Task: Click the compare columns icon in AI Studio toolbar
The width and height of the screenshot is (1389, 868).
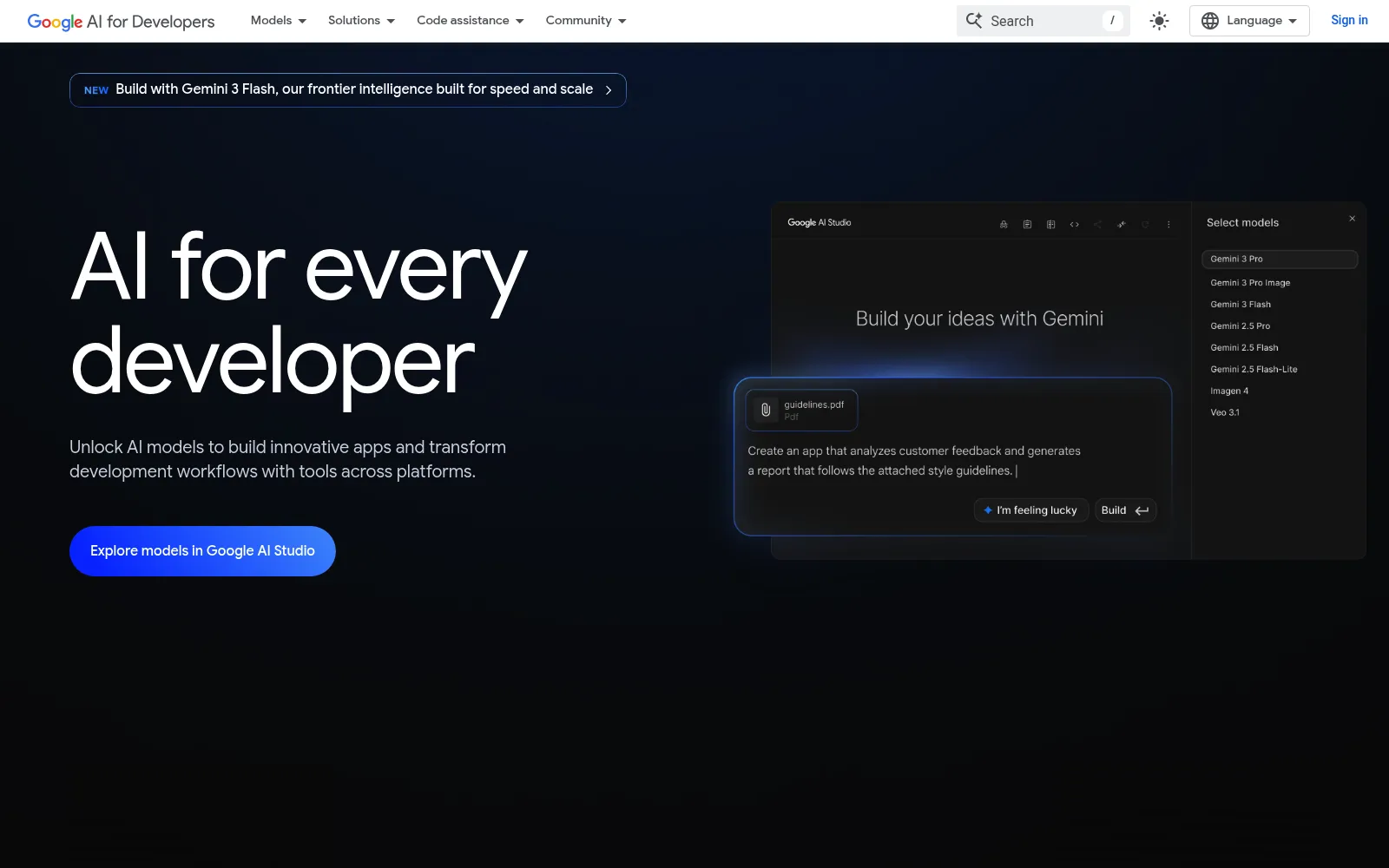Action: (x=1050, y=224)
